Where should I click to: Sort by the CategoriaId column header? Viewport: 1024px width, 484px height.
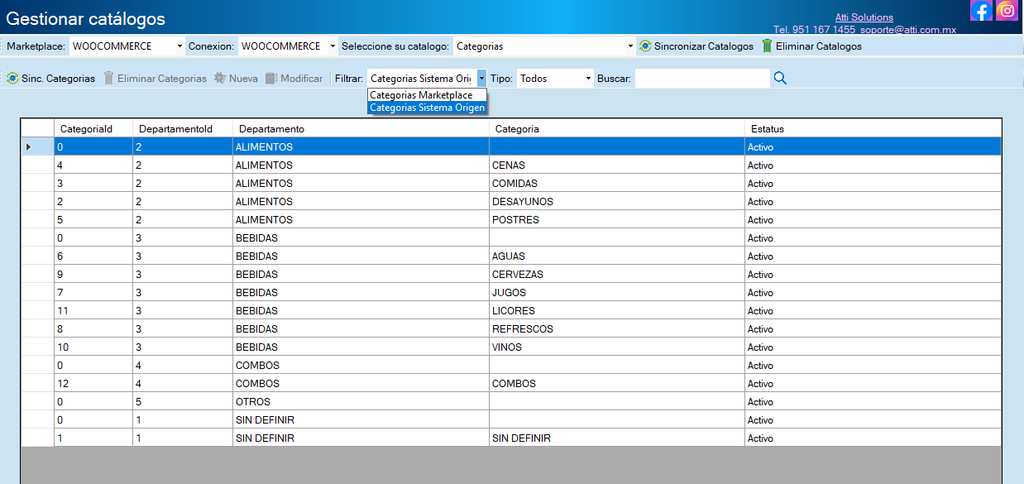pyautogui.click(x=93, y=129)
